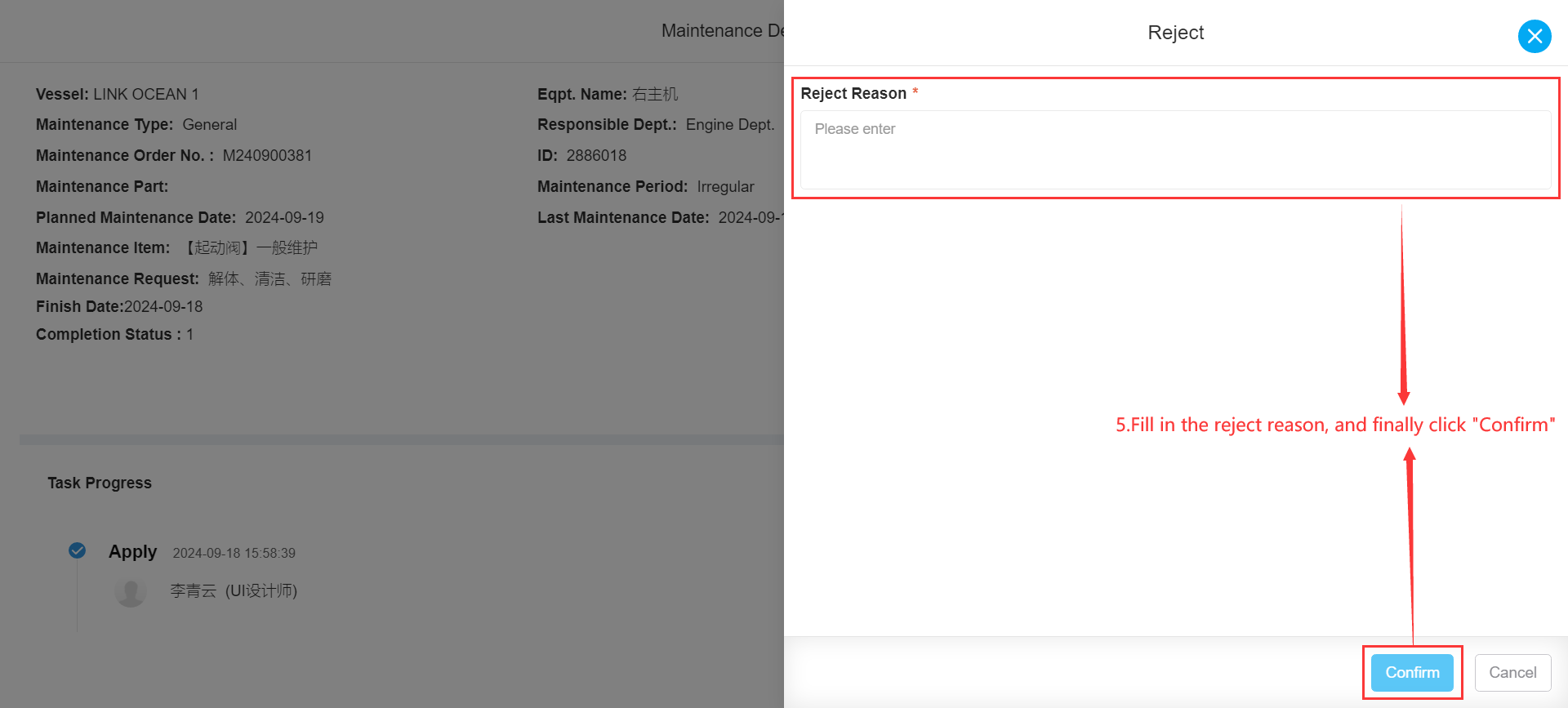Click the Maintenance Part label
This screenshot has width=1568, height=708.
pos(102,186)
